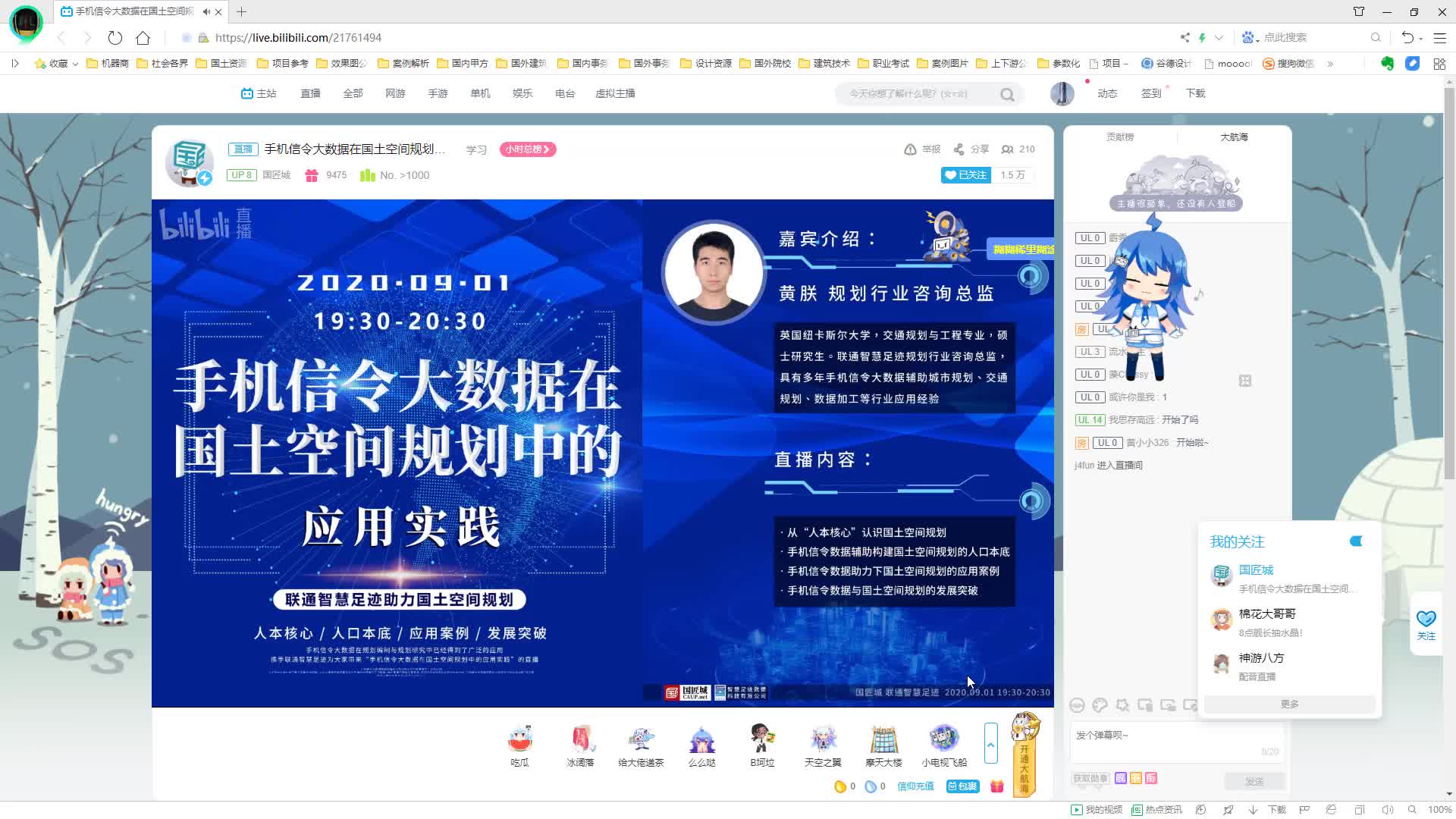The height and width of the screenshot is (819, 1456).
Task: Go to 主站 main site
Action: click(x=259, y=93)
